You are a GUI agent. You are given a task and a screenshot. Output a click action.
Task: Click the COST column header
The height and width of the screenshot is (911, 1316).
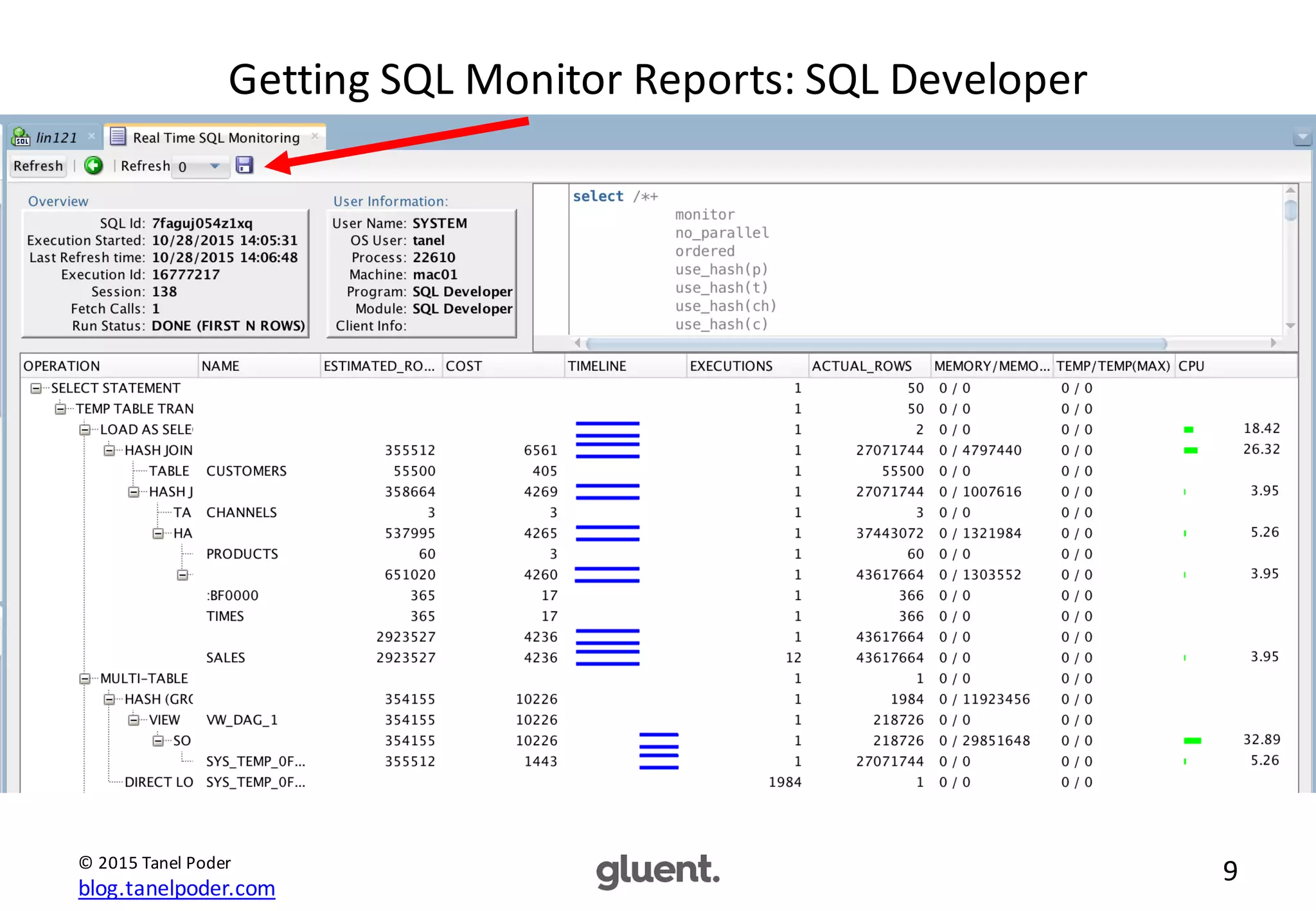503,366
